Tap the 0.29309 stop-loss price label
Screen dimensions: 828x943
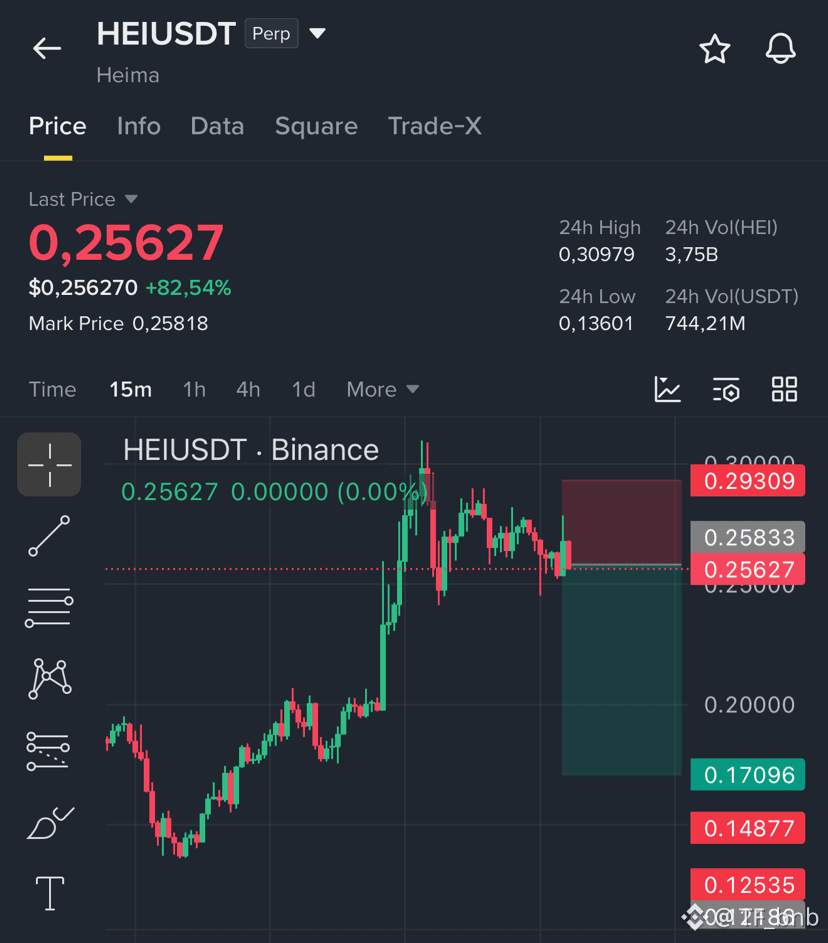[747, 481]
